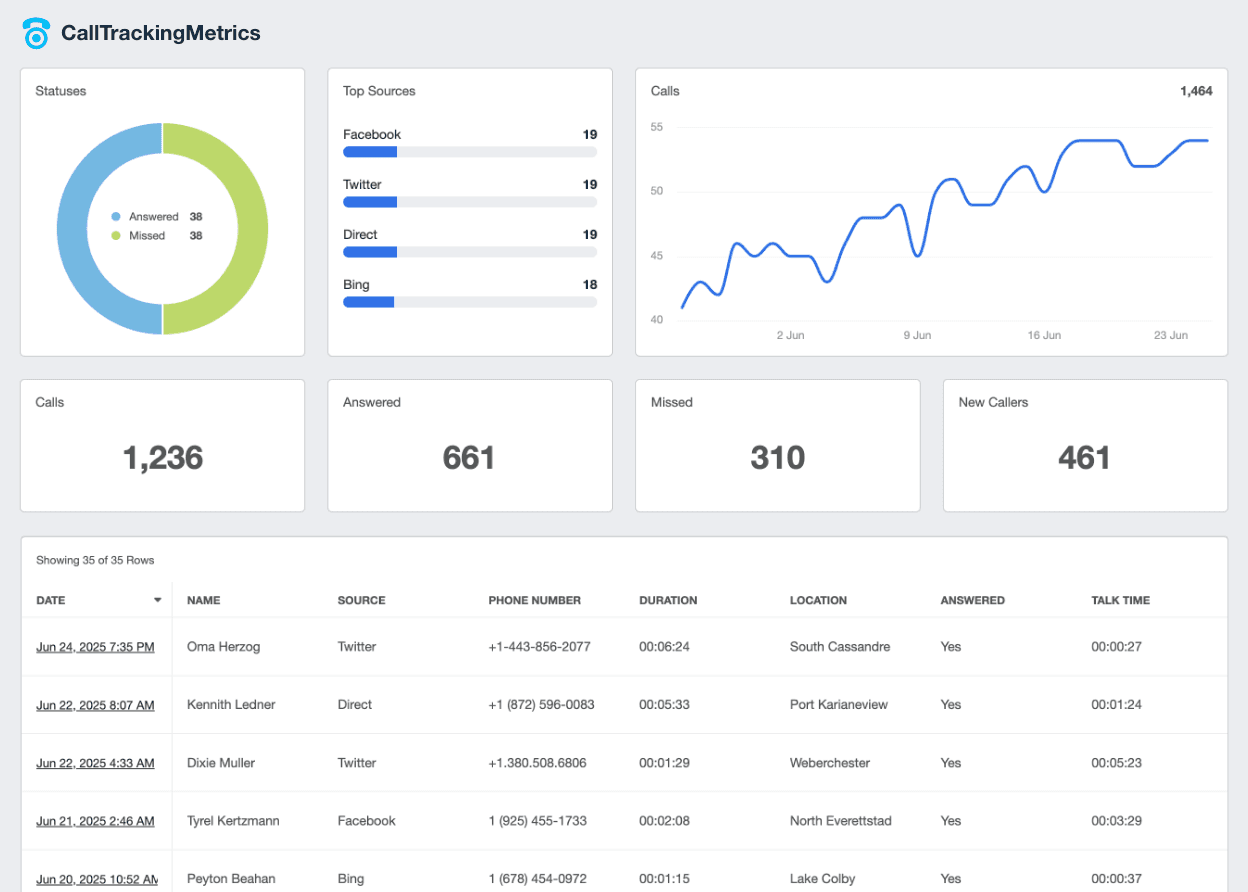1248x892 pixels.
Task: Open the DATE column sort dropdown
Action: (x=157, y=600)
